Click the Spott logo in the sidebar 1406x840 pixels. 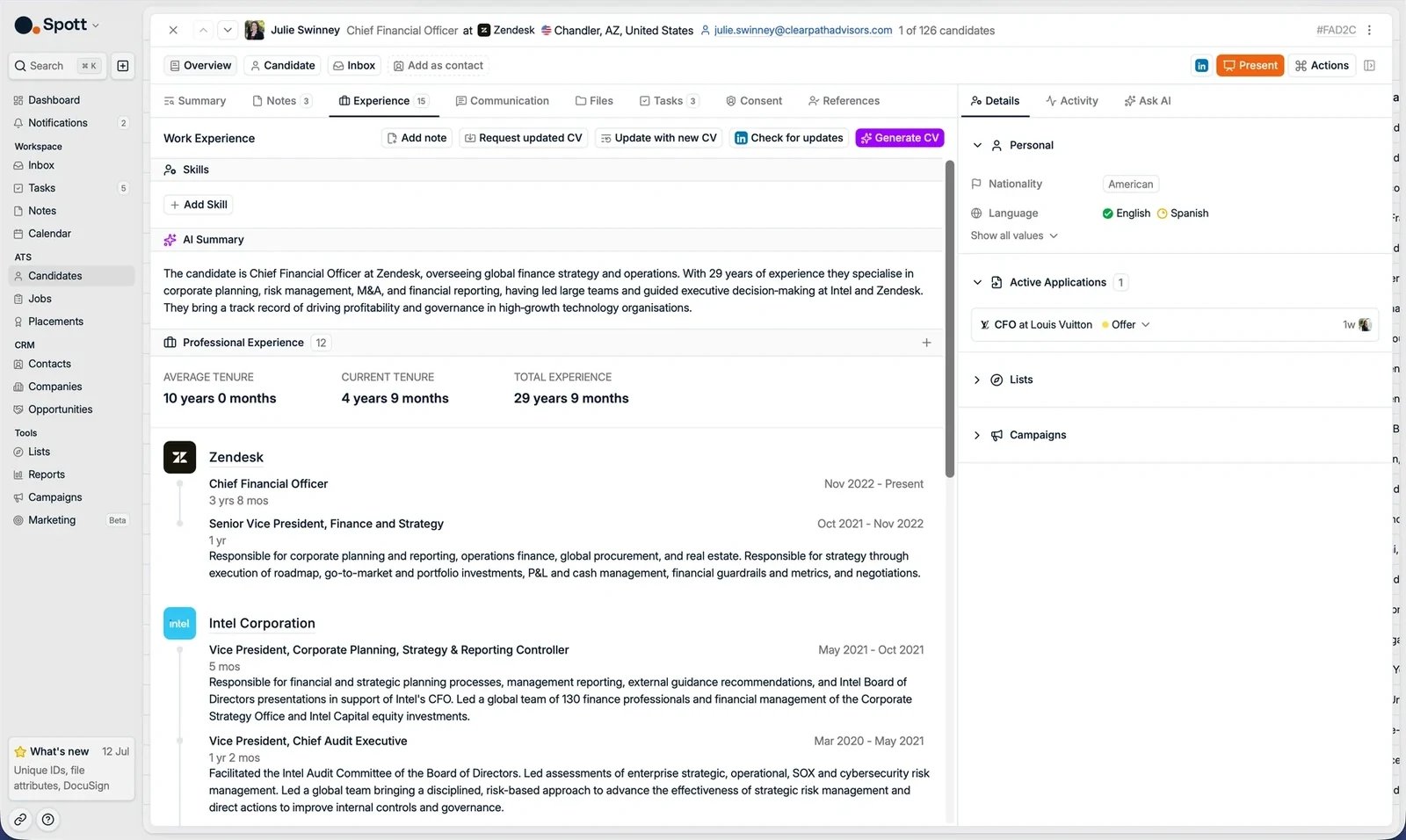click(x=50, y=25)
